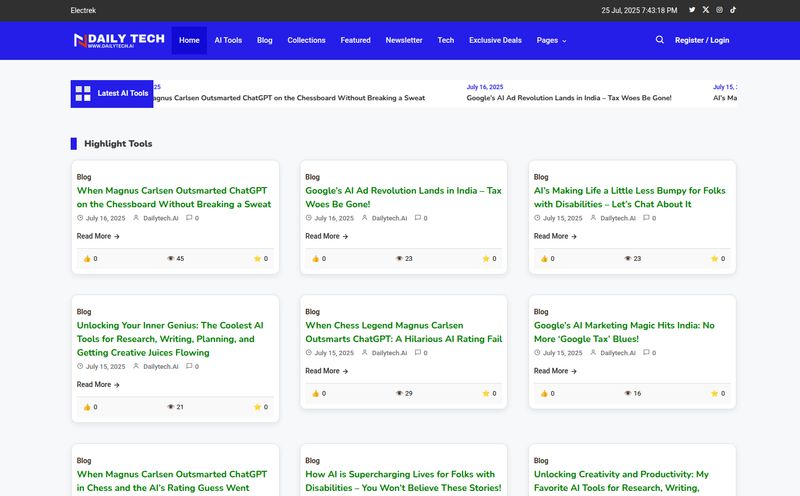The height and width of the screenshot is (496, 800).
Task: Read More on Chess Legend Magnus Carlsen post
Action: [x=327, y=371]
